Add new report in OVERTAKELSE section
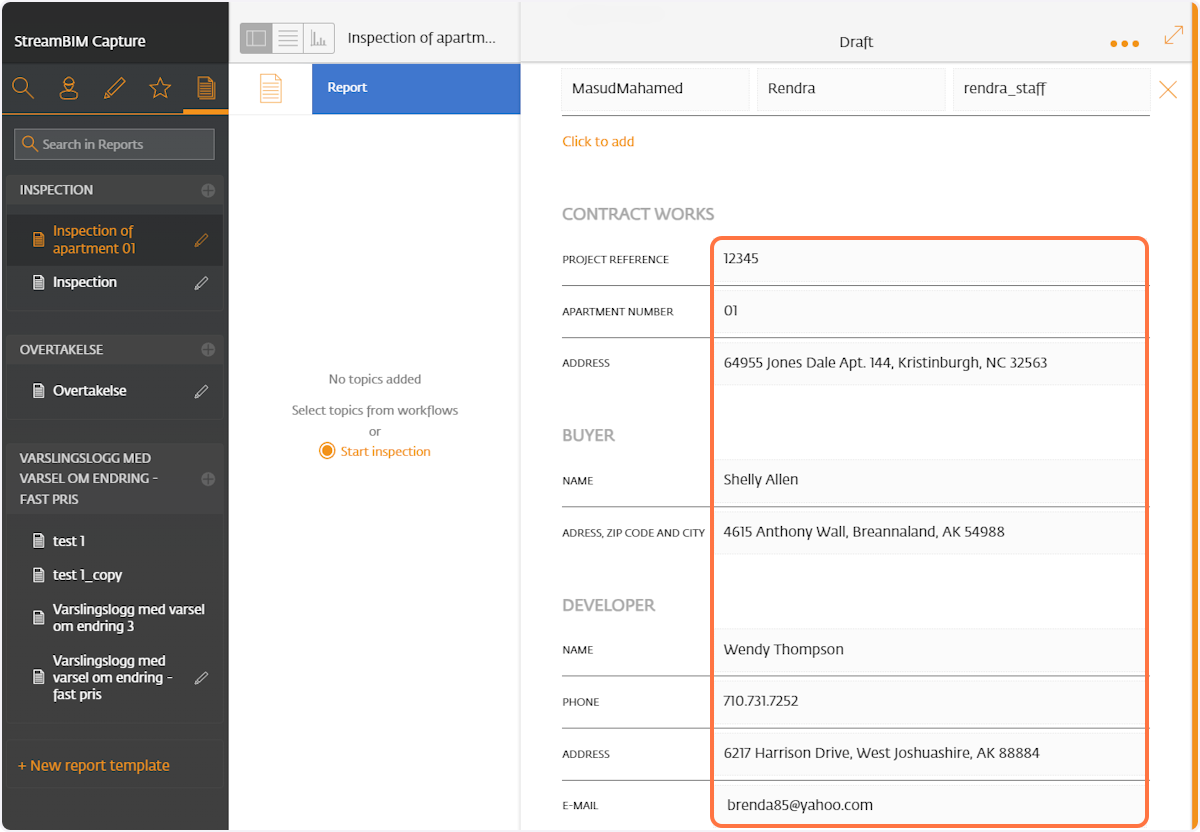This screenshot has height=832, width=1200. (x=208, y=350)
